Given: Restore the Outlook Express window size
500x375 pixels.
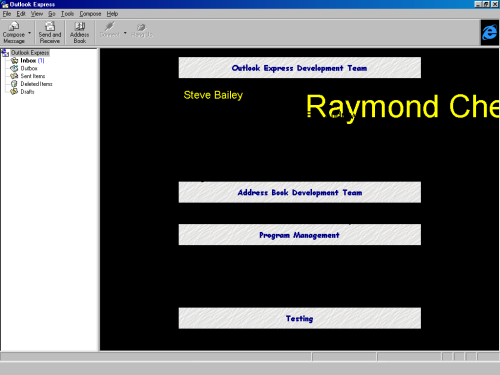Looking at the screenshot, I should click(486, 4).
